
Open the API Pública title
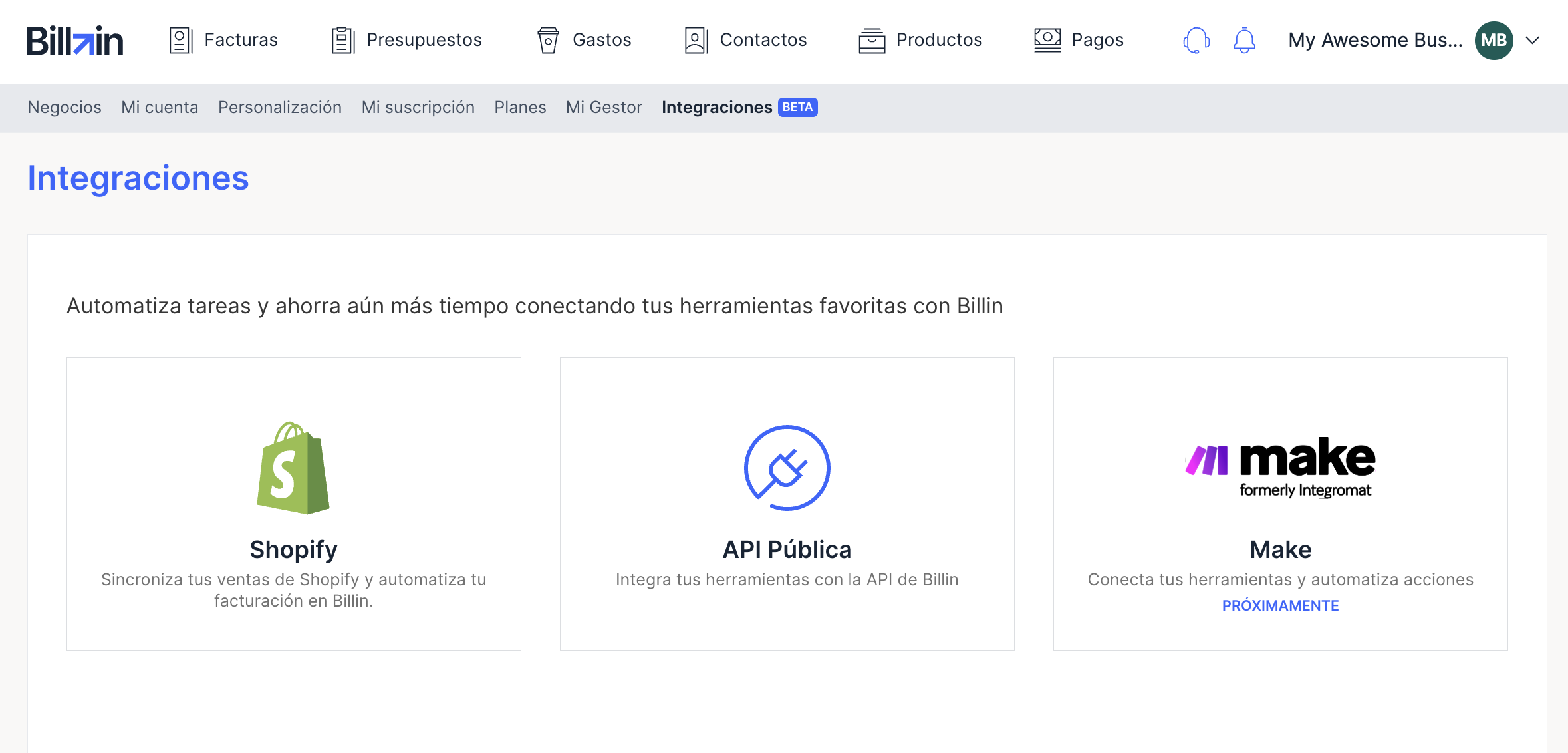coord(787,549)
